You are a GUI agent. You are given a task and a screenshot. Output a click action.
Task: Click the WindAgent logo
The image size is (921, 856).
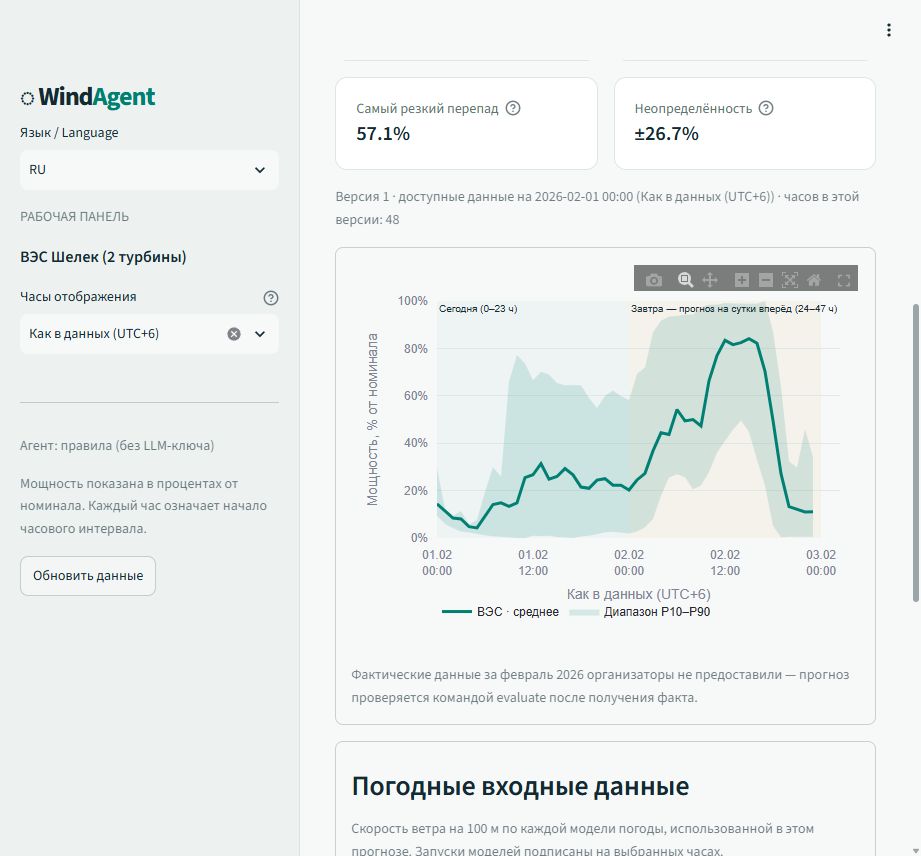(x=88, y=97)
